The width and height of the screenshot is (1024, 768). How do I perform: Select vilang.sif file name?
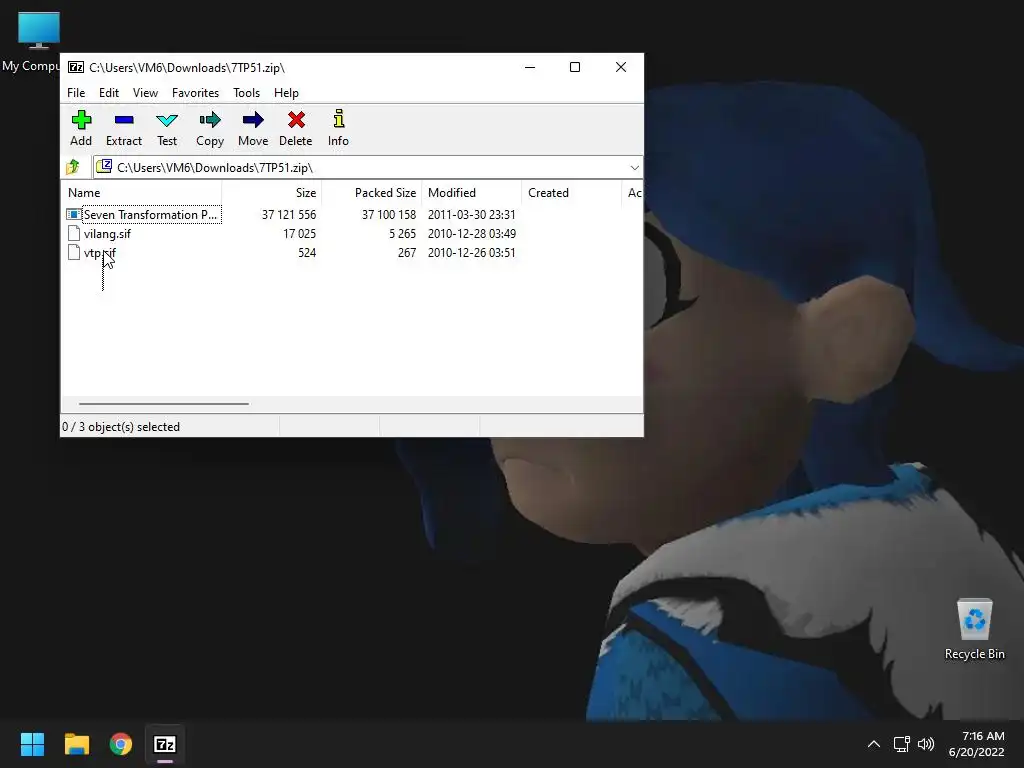point(107,233)
